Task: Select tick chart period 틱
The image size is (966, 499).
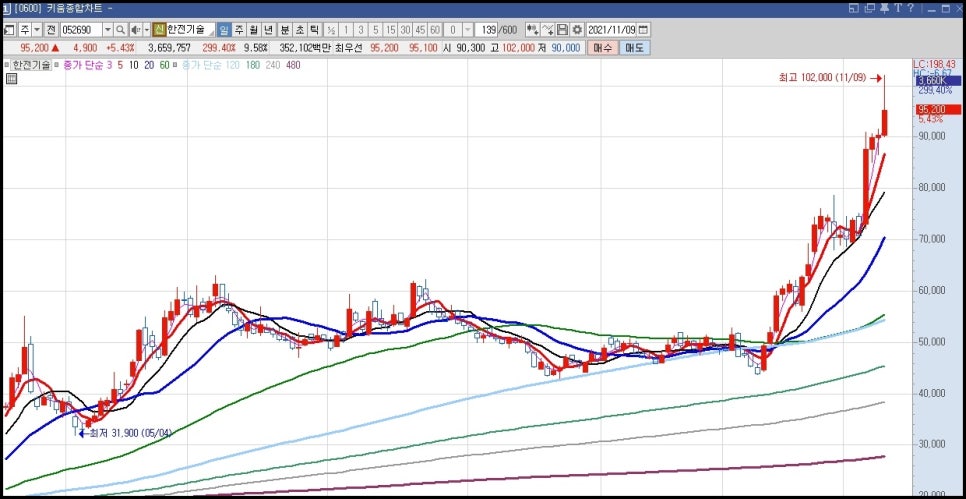Action: [314, 30]
